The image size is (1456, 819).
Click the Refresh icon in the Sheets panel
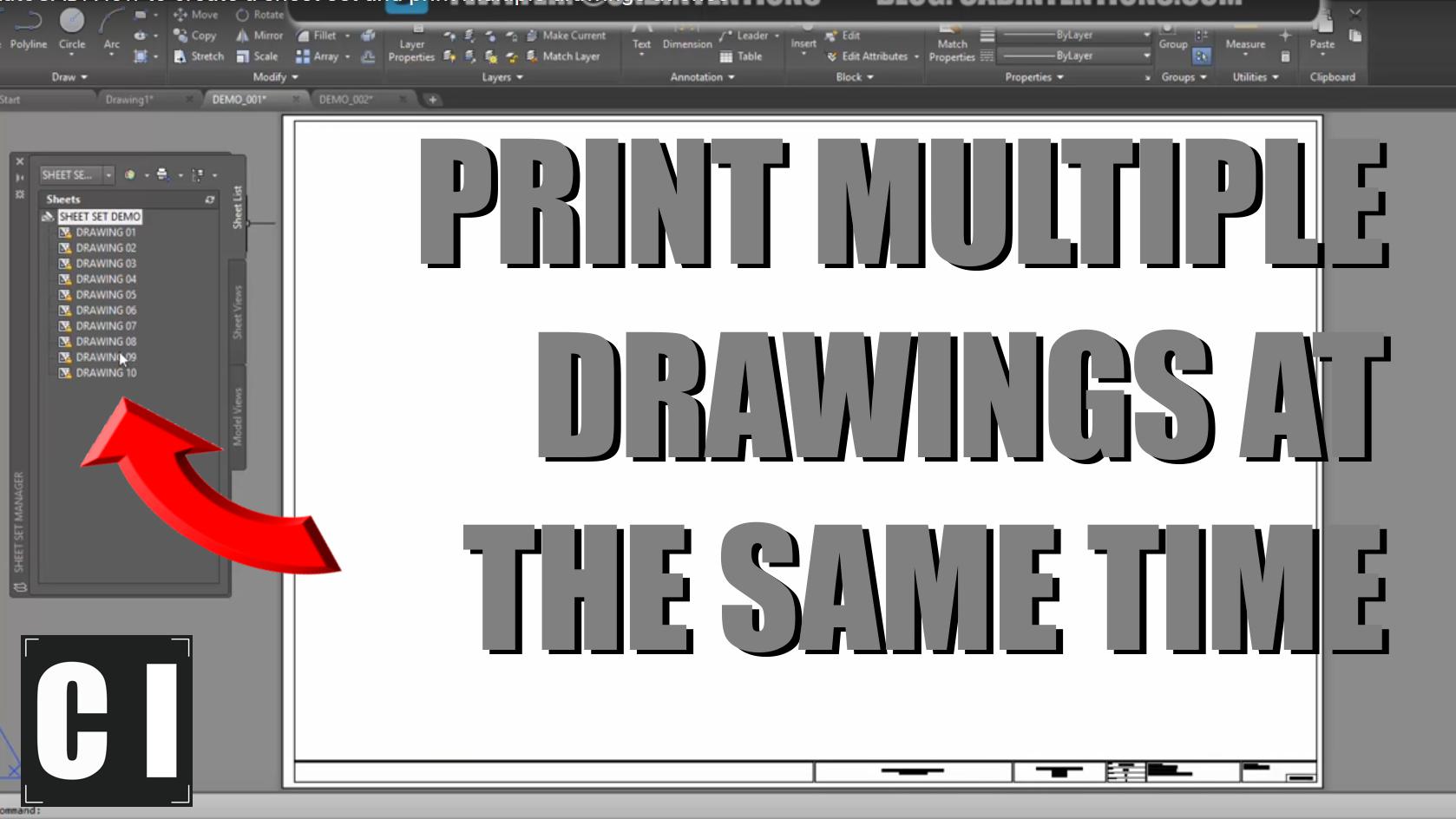(x=209, y=199)
